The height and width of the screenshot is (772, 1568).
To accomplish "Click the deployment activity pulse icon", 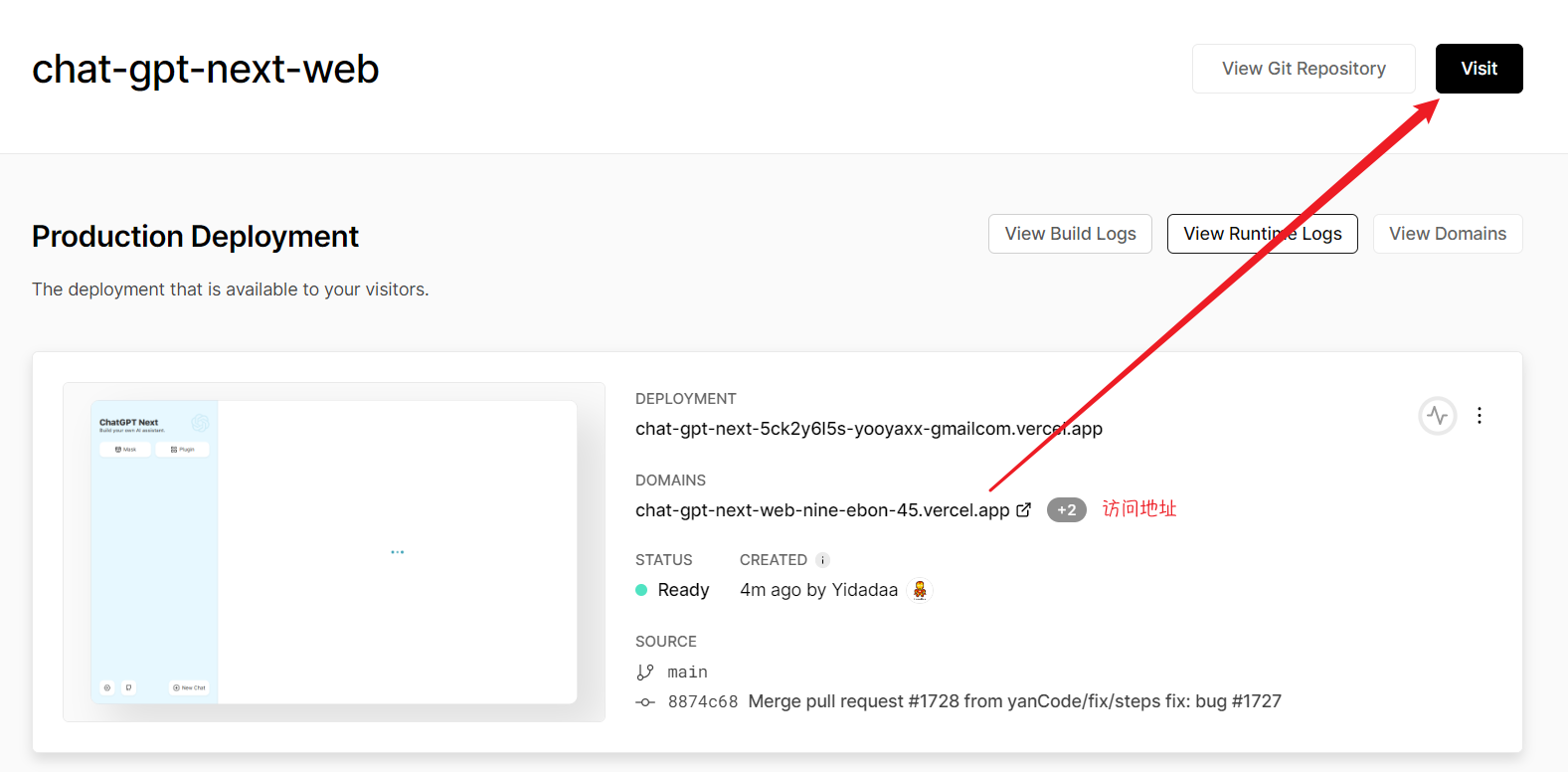I will pyautogui.click(x=1438, y=416).
